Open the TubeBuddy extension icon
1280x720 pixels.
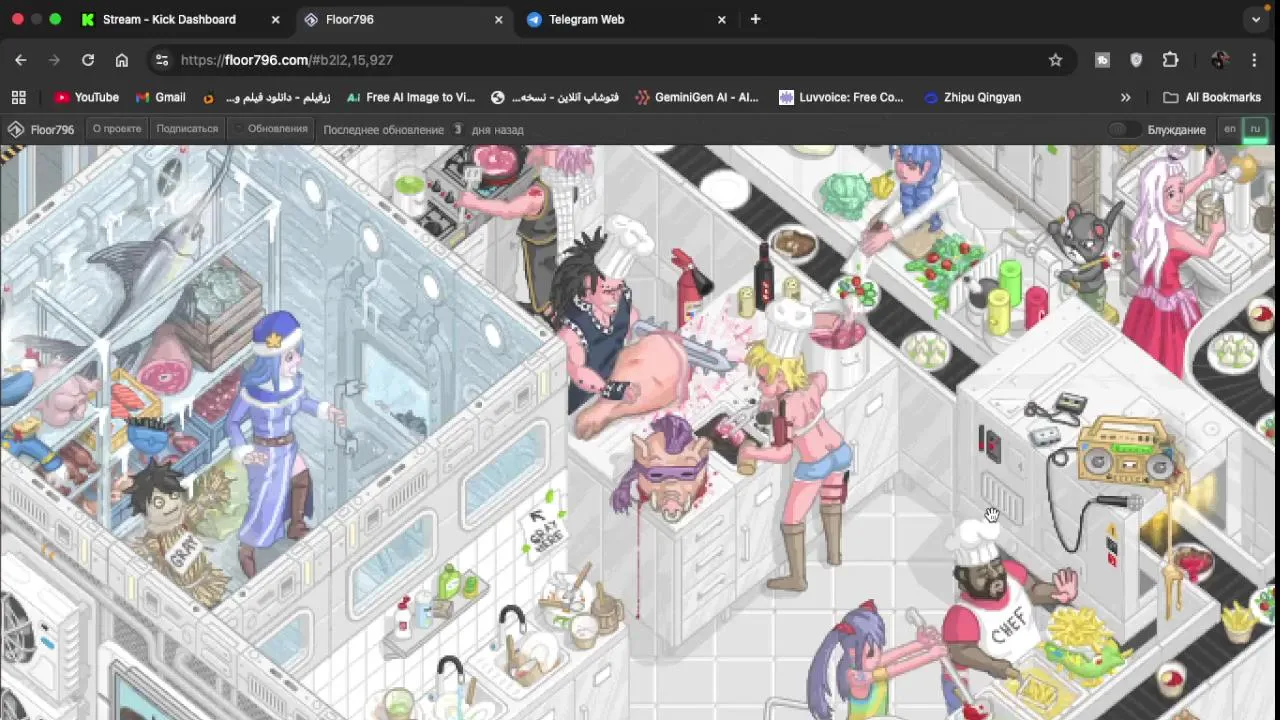[x=1102, y=60]
